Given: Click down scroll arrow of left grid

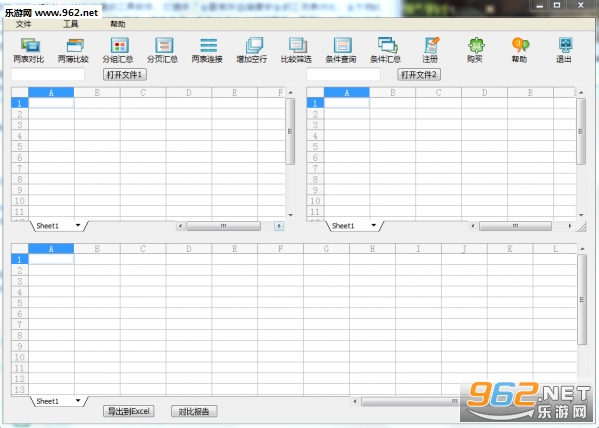Looking at the screenshot, I should pos(290,215).
